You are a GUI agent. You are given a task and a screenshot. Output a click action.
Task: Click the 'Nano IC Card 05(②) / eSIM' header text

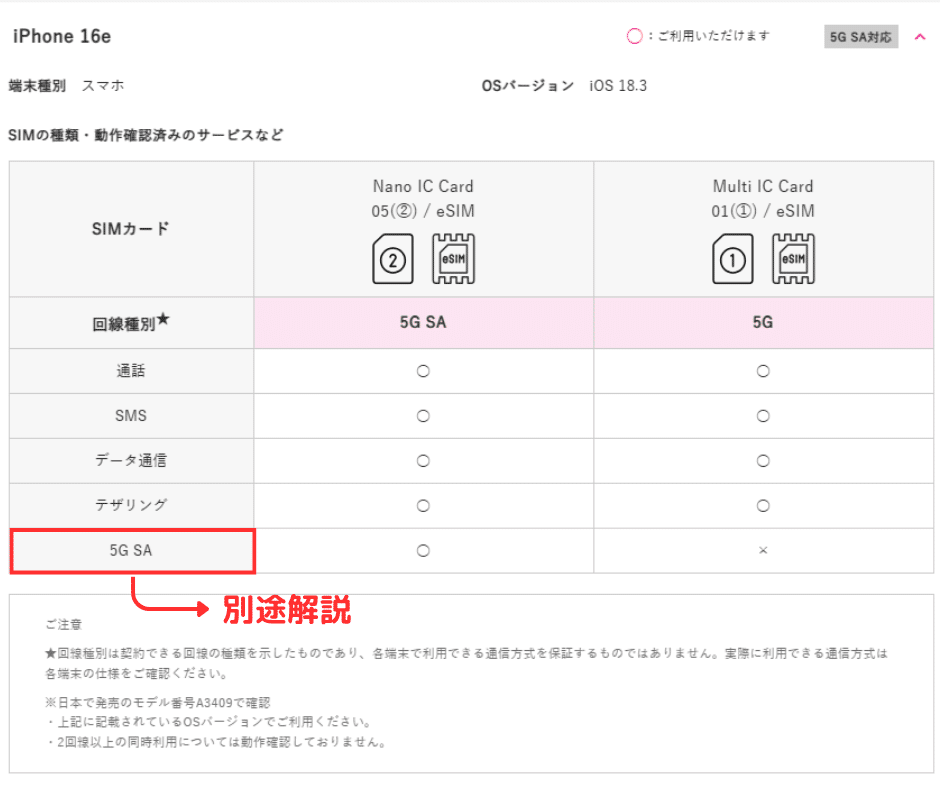(423, 198)
